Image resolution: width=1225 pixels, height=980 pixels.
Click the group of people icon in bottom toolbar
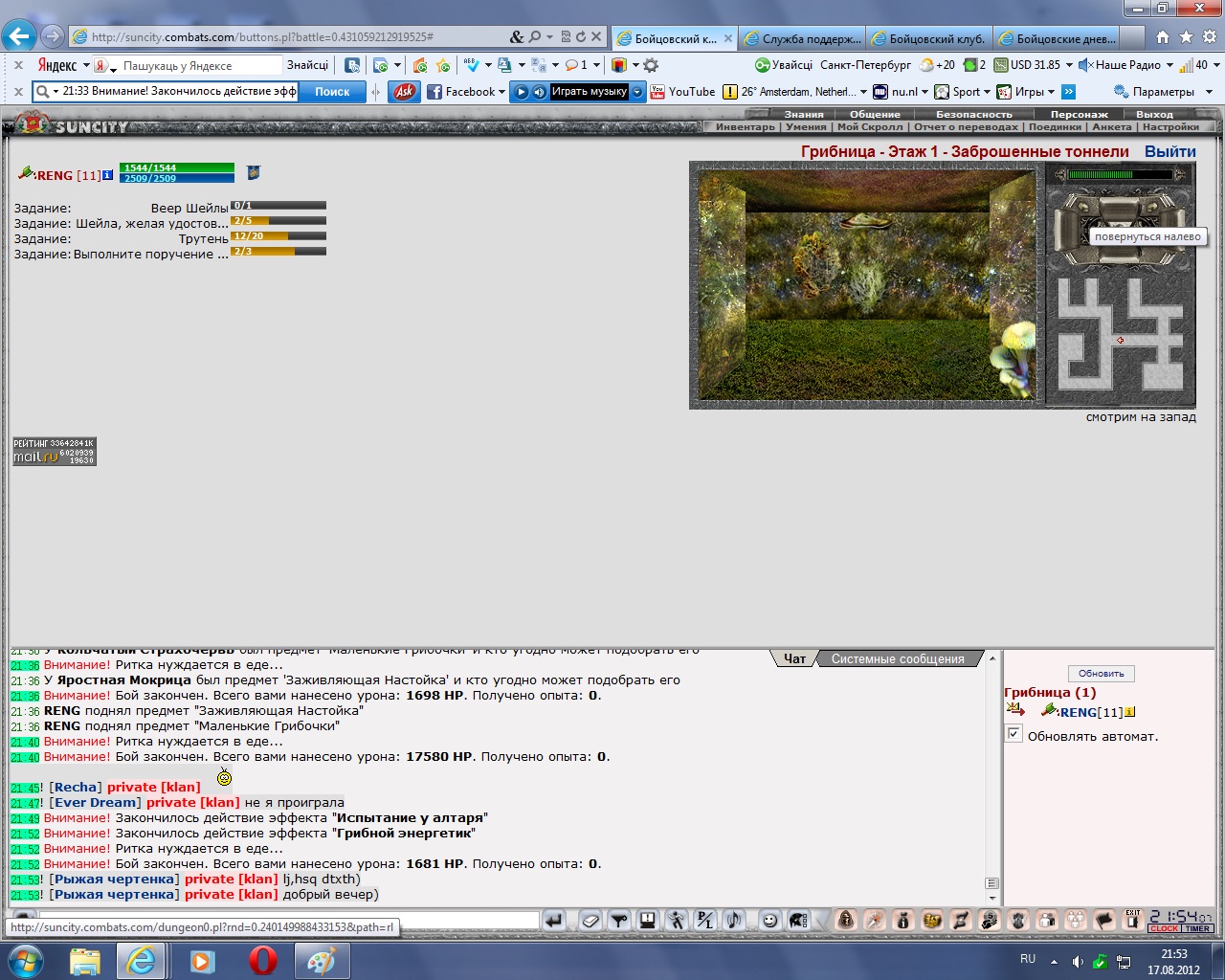point(1076,921)
